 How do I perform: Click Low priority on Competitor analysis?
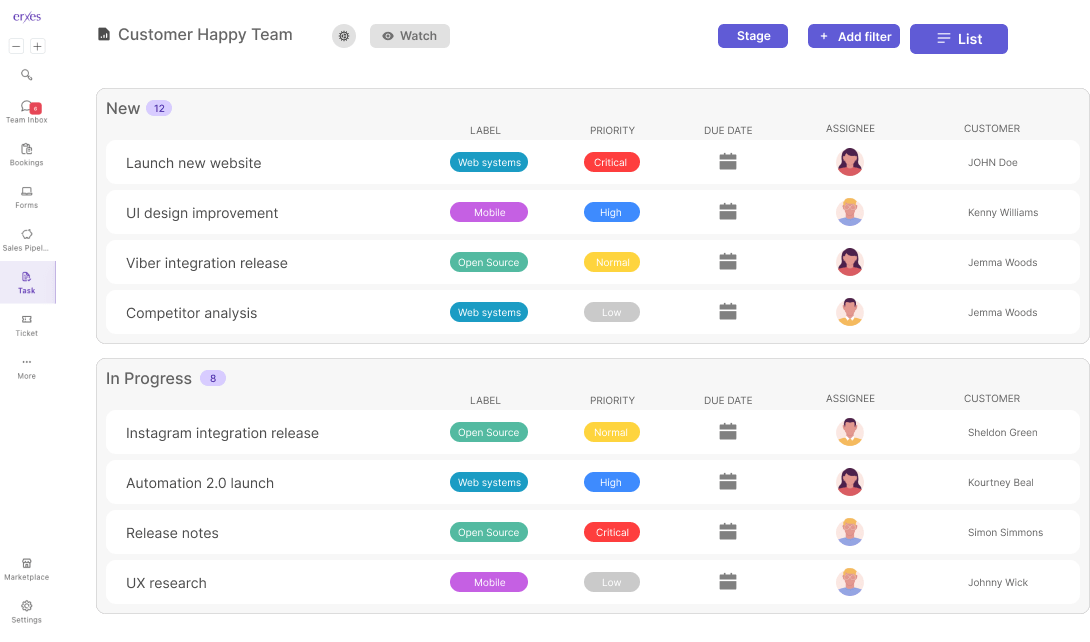pyautogui.click(x=612, y=312)
